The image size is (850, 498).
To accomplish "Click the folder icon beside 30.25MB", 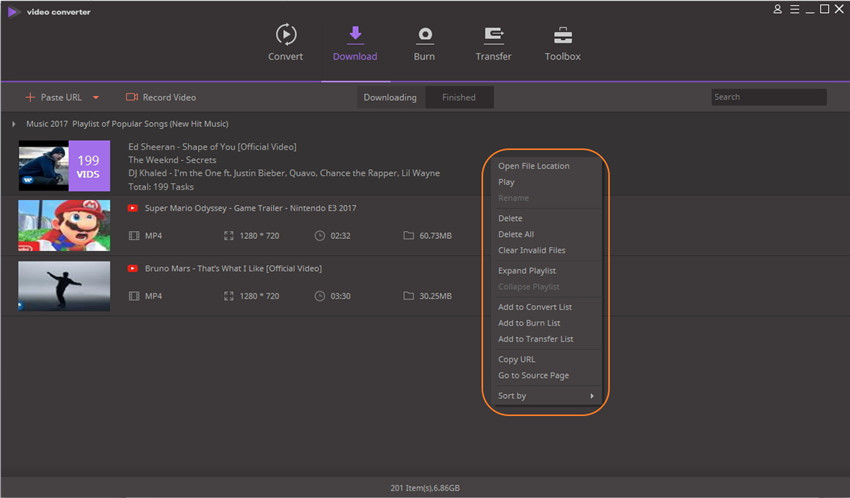I will click(x=408, y=296).
